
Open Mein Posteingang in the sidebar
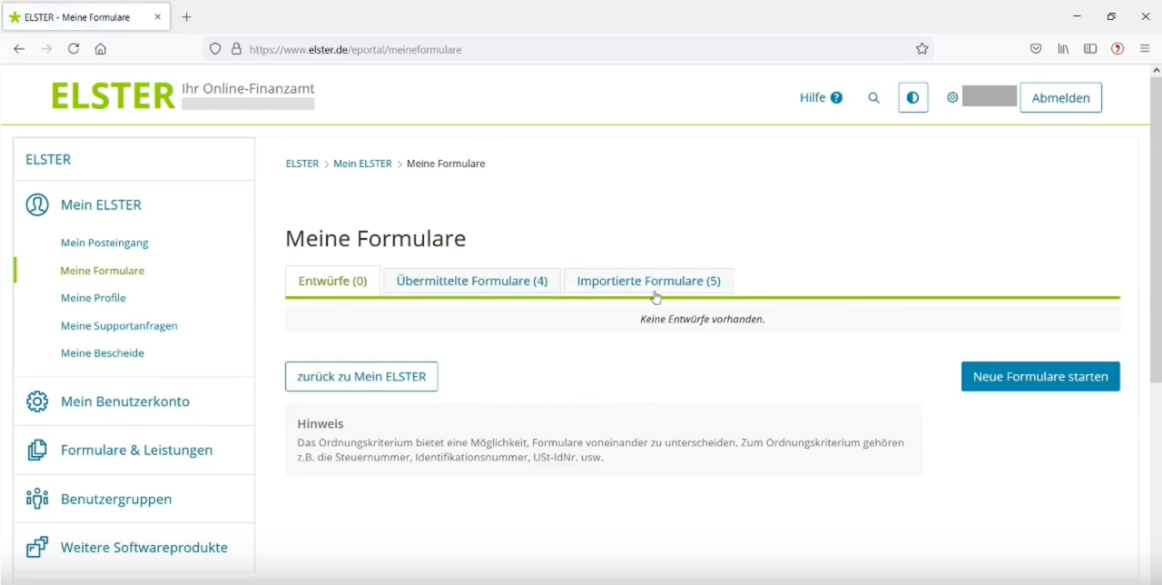(104, 242)
